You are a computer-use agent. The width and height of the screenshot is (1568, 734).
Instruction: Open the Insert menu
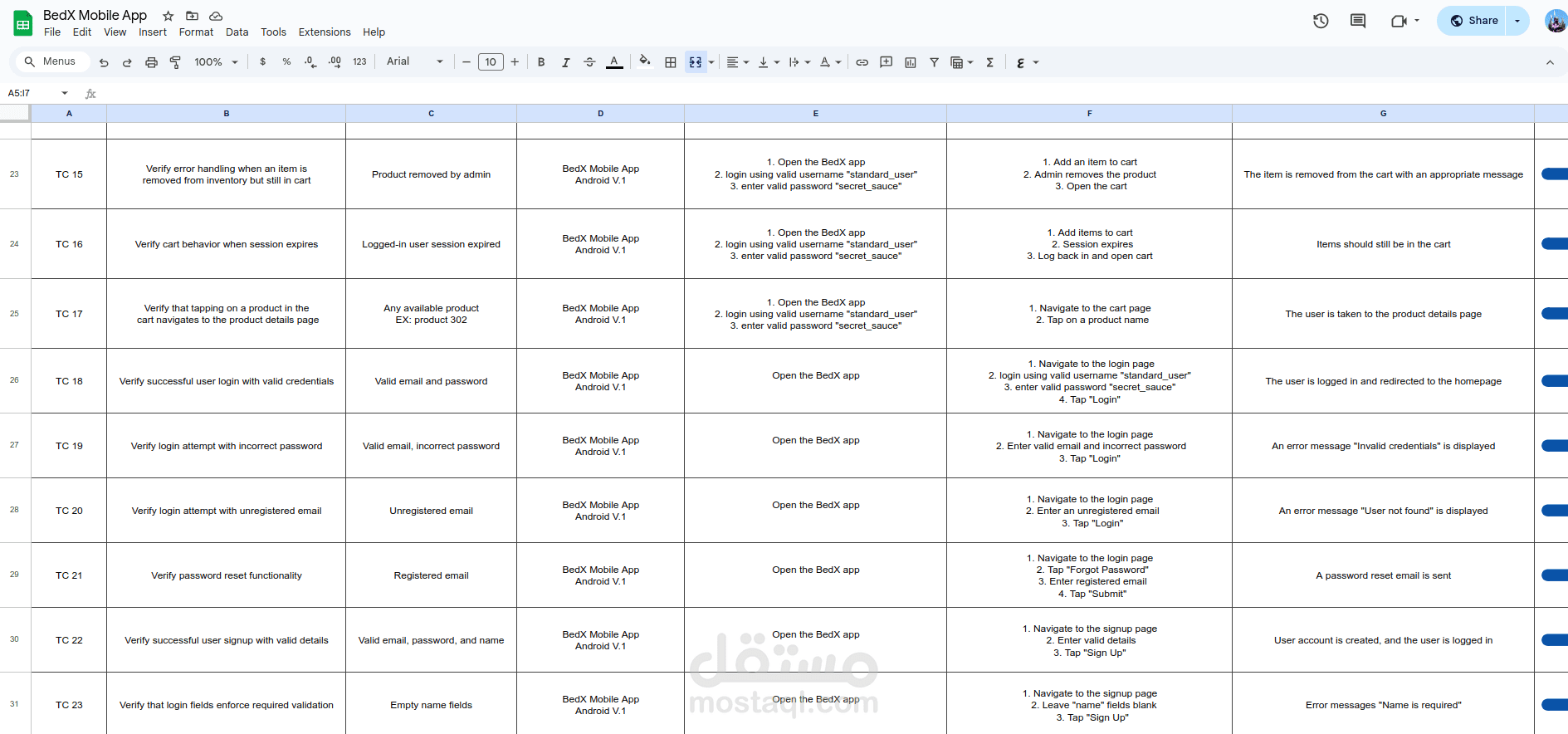point(153,32)
